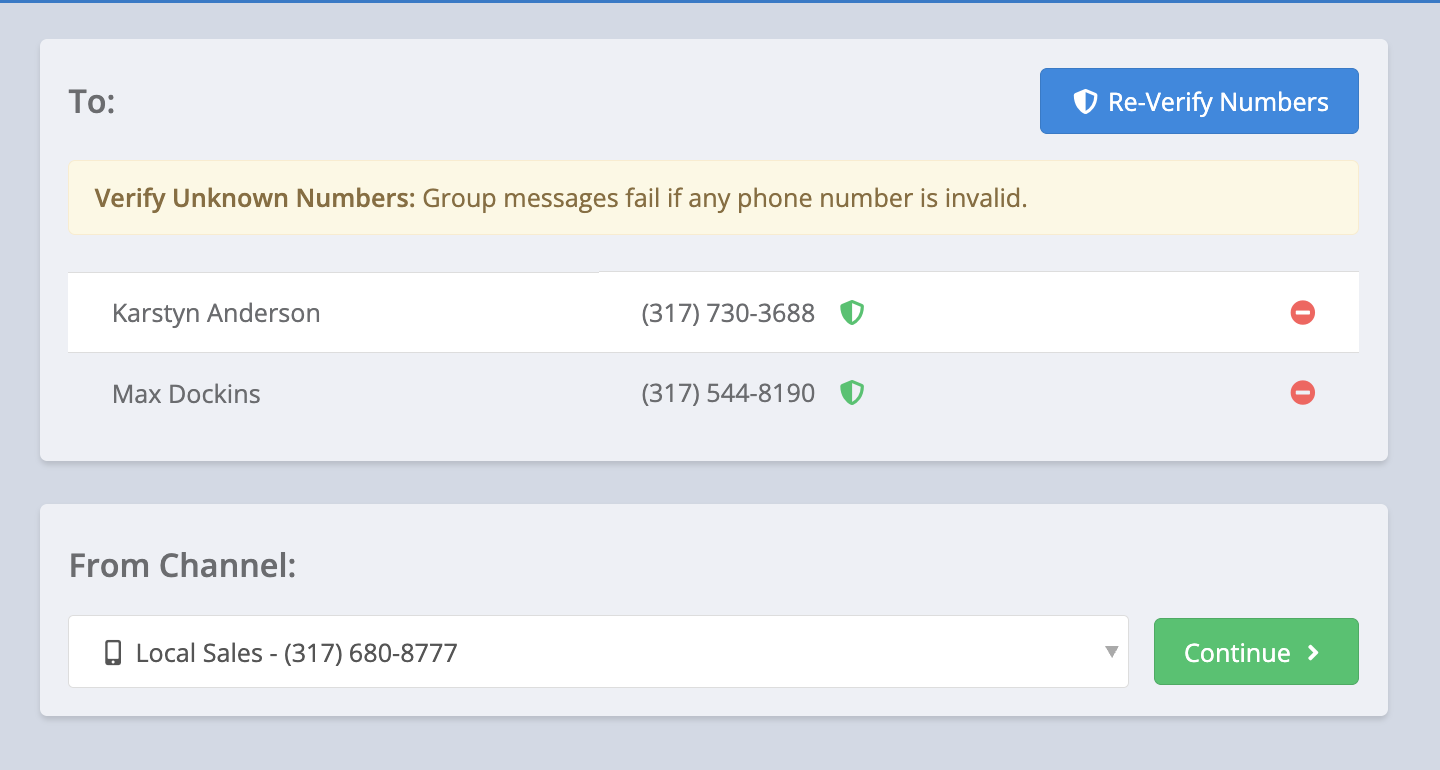Click the Verify Unknown Numbers warning banner

(x=1150, y=198)
